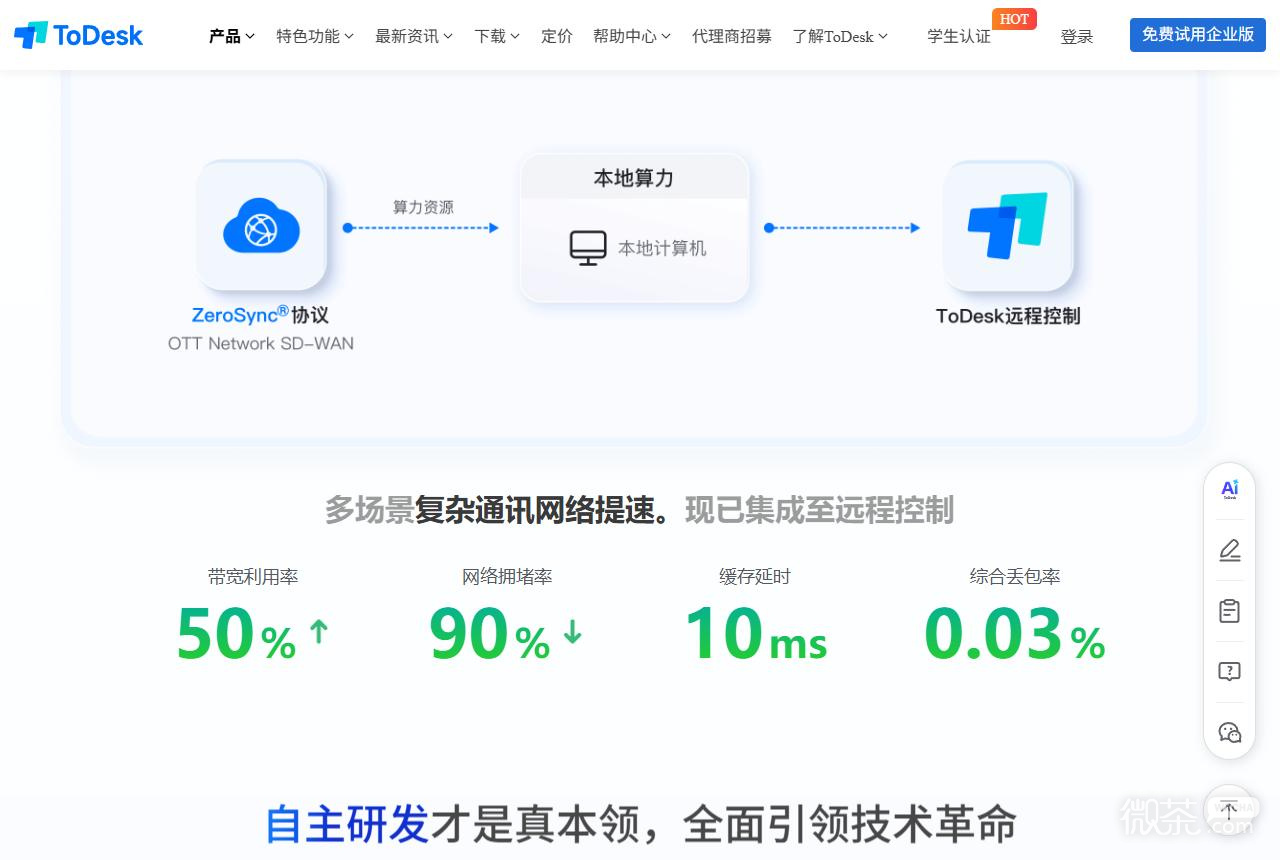
Task: Open the 帮助中心 dropdown menu
Action: (x=632, y=36)
